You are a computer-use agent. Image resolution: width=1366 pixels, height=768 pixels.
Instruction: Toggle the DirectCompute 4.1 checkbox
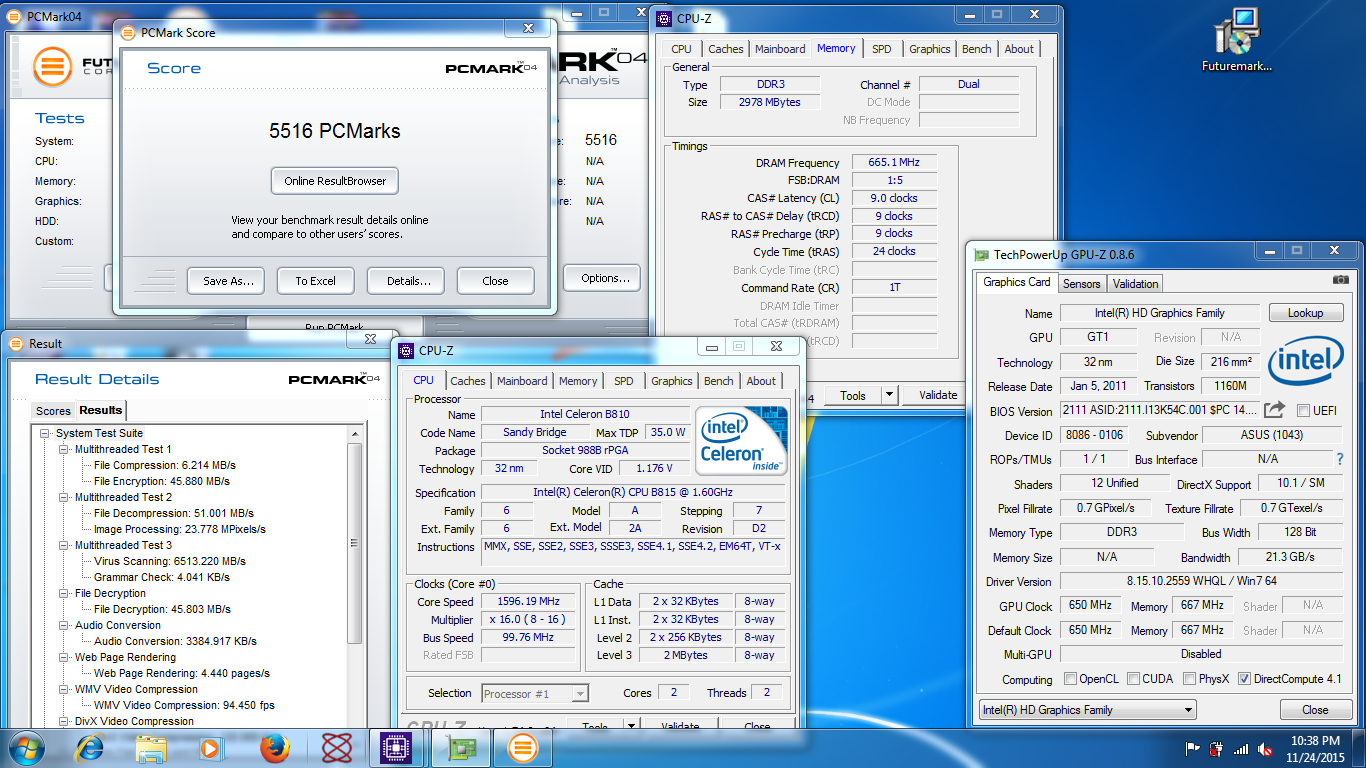1244,679
